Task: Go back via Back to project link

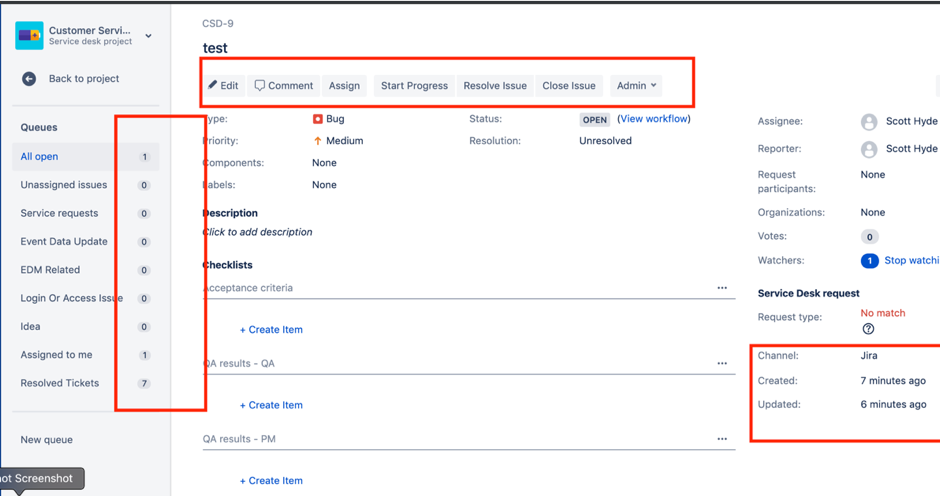Action: point(84,79)
